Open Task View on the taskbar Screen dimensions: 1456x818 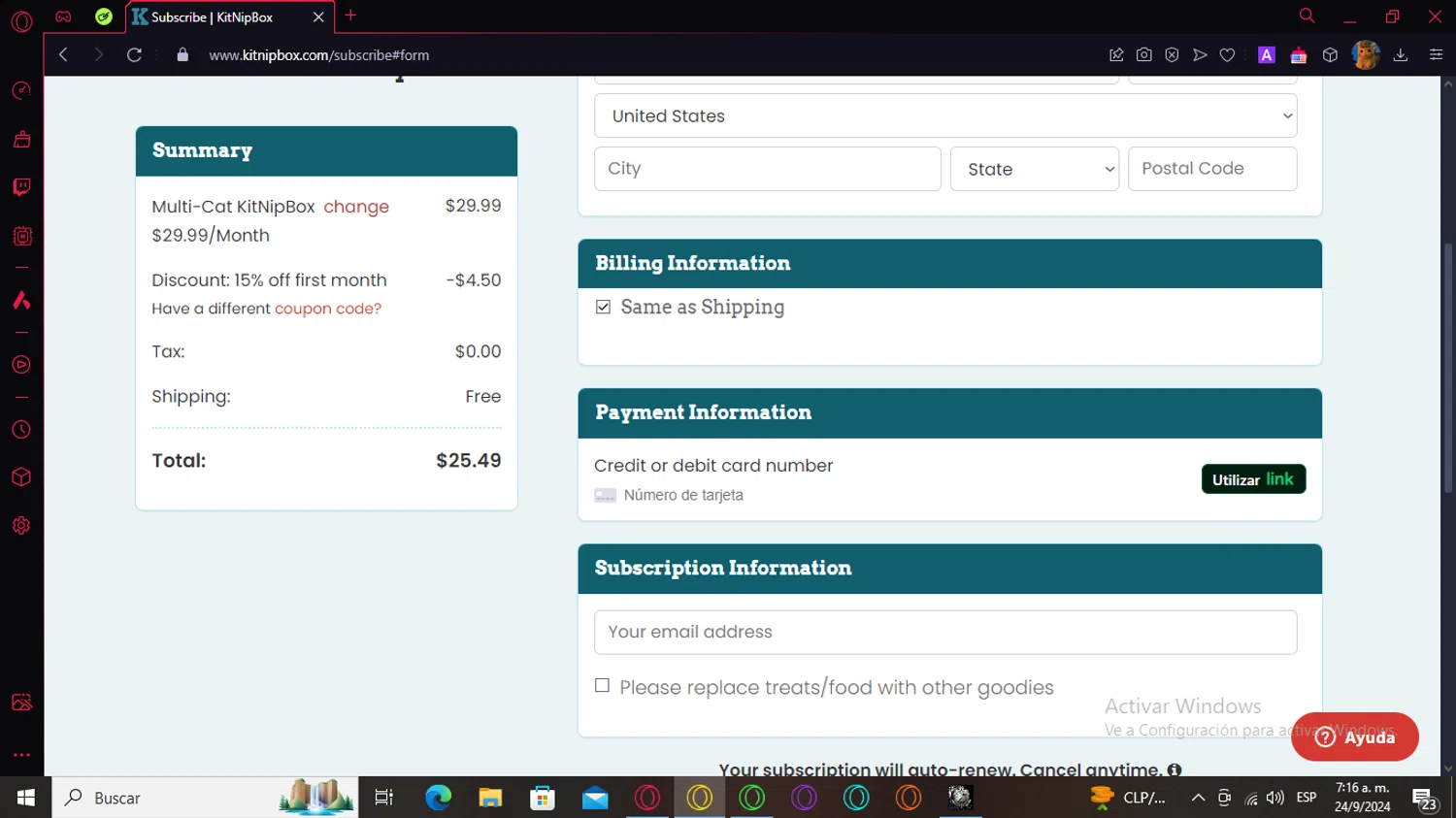384,798
